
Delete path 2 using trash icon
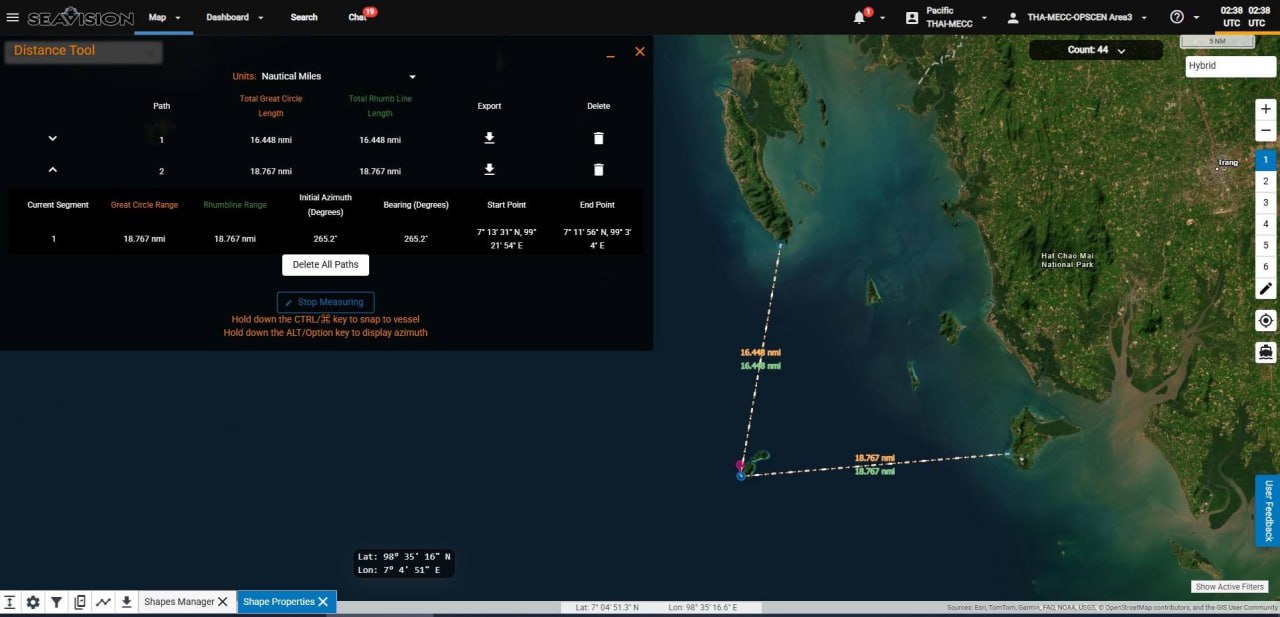[598, 170]
